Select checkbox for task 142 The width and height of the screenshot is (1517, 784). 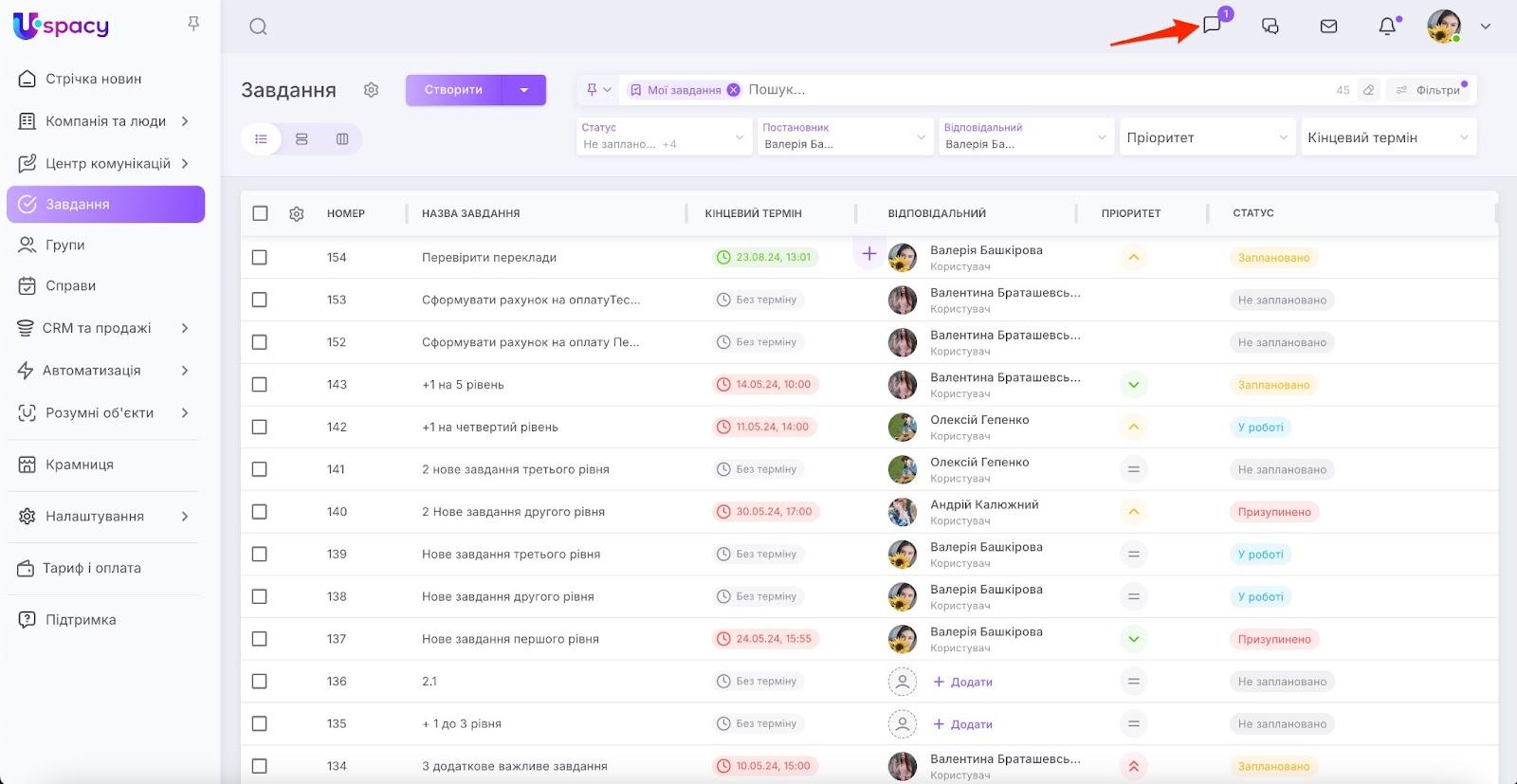pyautogui.click(x=260, y=428)
